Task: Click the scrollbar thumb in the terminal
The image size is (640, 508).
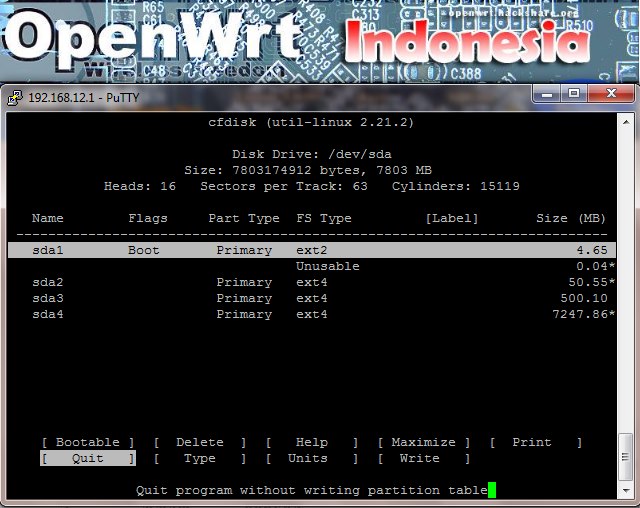Action: (626, 457)
